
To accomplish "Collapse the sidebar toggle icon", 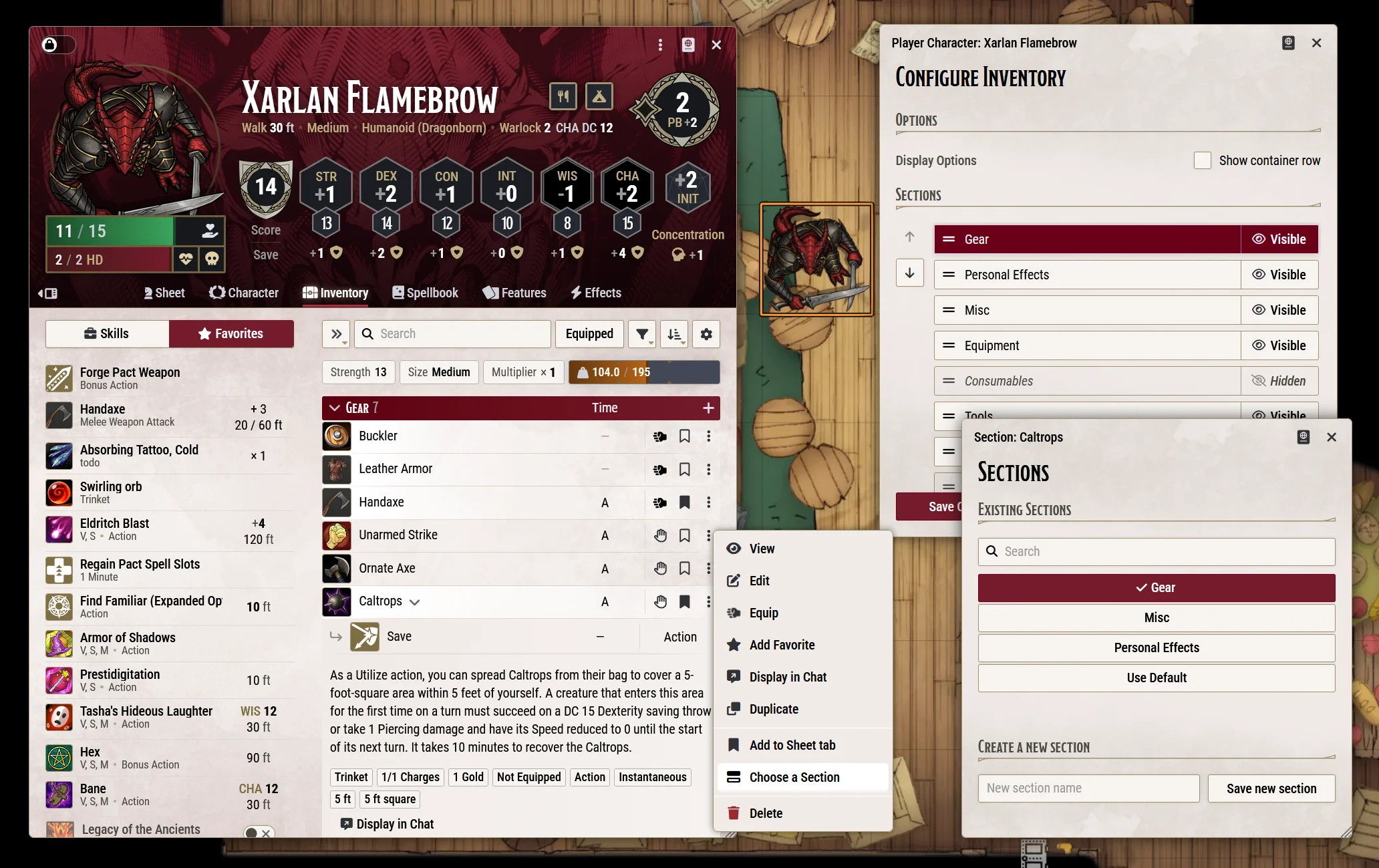I will click(x=47, y=293).
